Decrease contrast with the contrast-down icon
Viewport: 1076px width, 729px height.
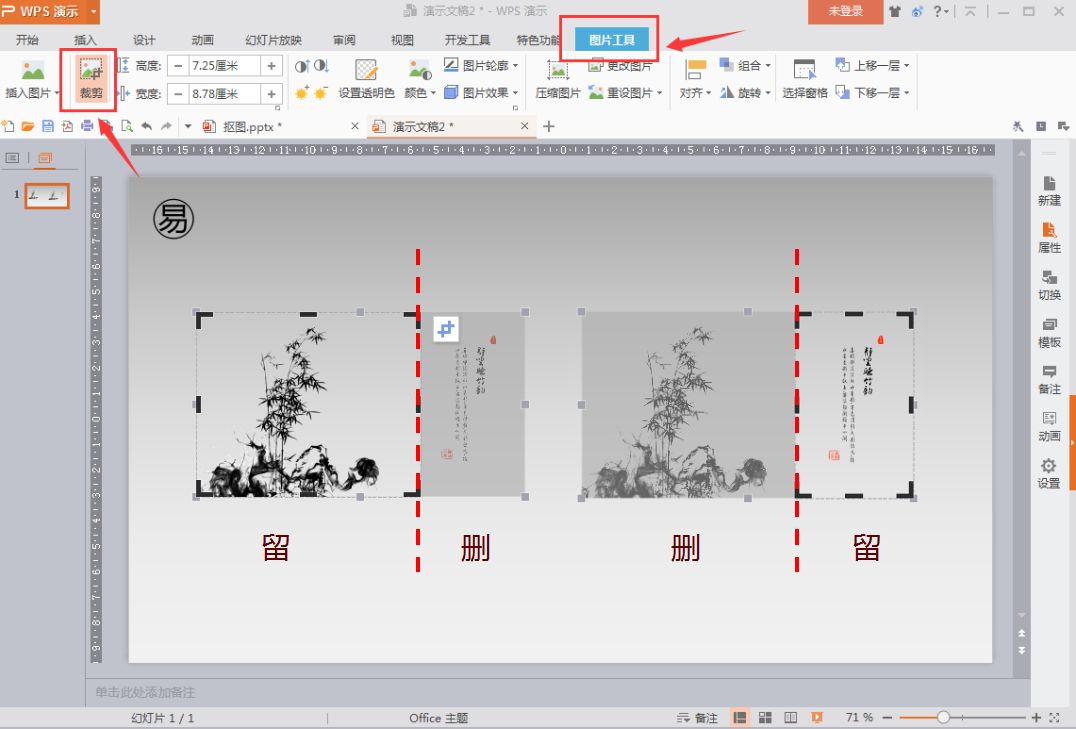pos(321,67)
